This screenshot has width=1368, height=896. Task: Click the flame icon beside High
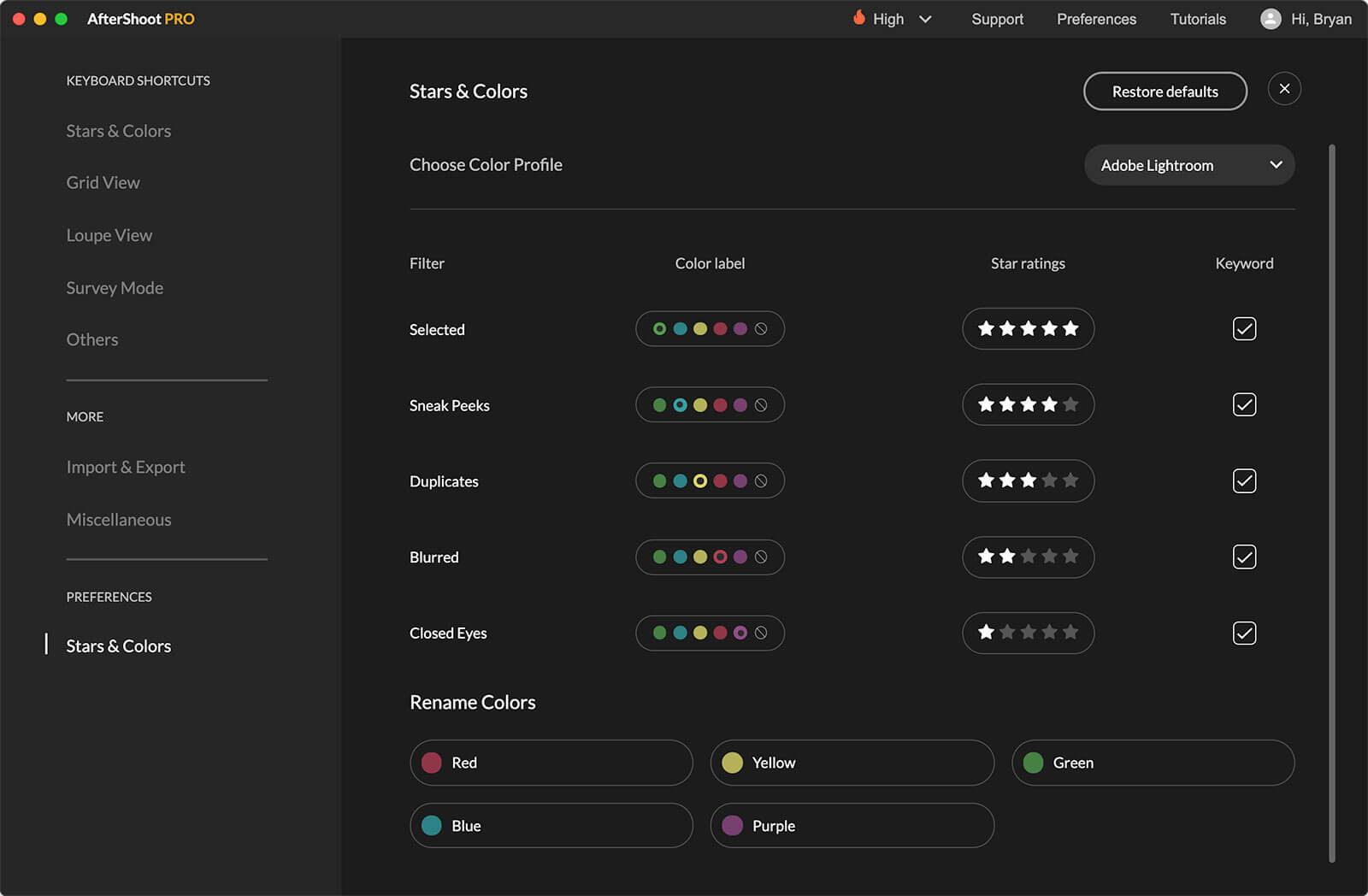click(x=859, y=18)
